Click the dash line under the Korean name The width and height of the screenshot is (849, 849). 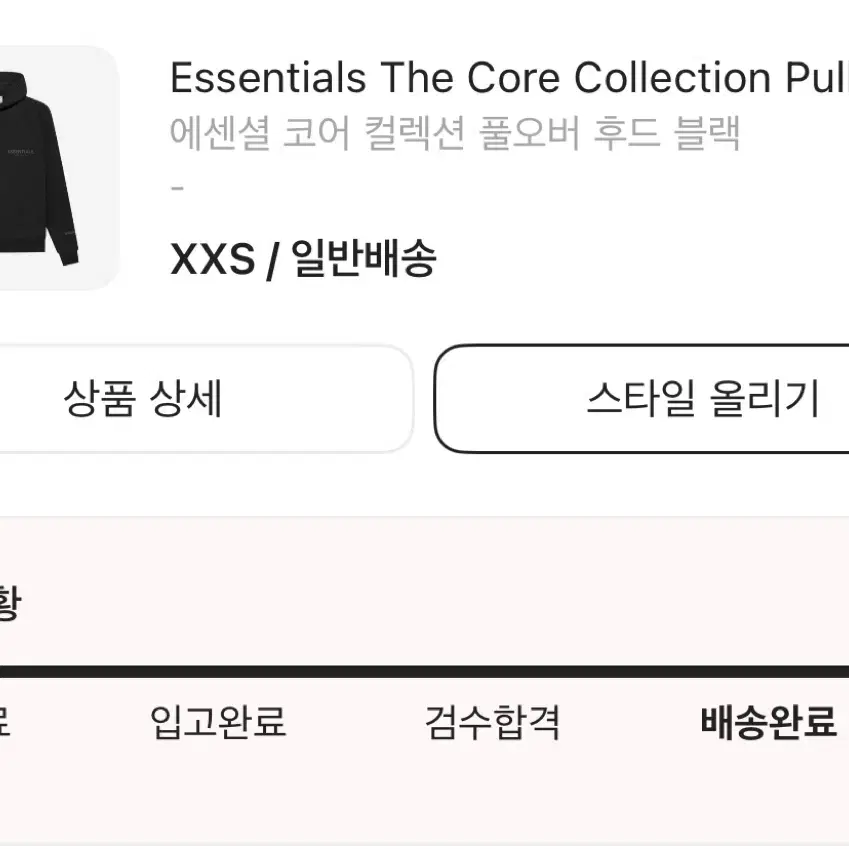click(x=178, y=188)
